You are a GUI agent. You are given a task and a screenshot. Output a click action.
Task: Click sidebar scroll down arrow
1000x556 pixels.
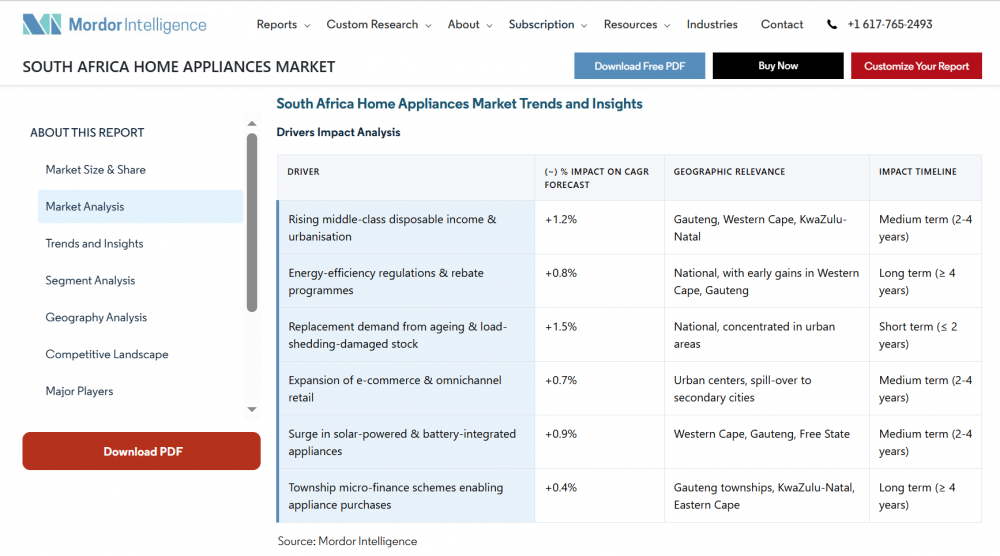point(252,409)
